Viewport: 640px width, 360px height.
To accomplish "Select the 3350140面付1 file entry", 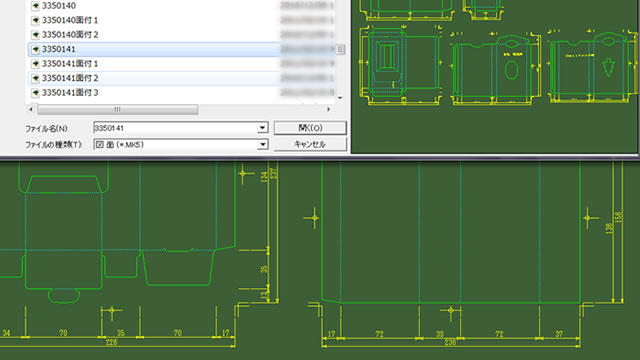I will tap(70, 20).
